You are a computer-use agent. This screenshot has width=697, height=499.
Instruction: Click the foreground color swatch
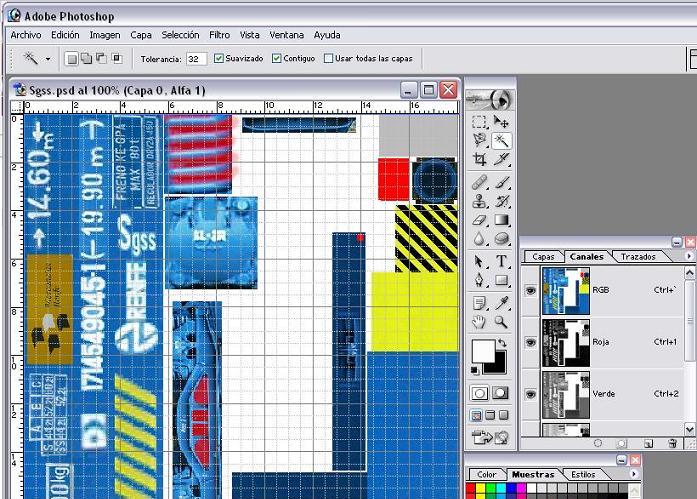pos(482,351)
